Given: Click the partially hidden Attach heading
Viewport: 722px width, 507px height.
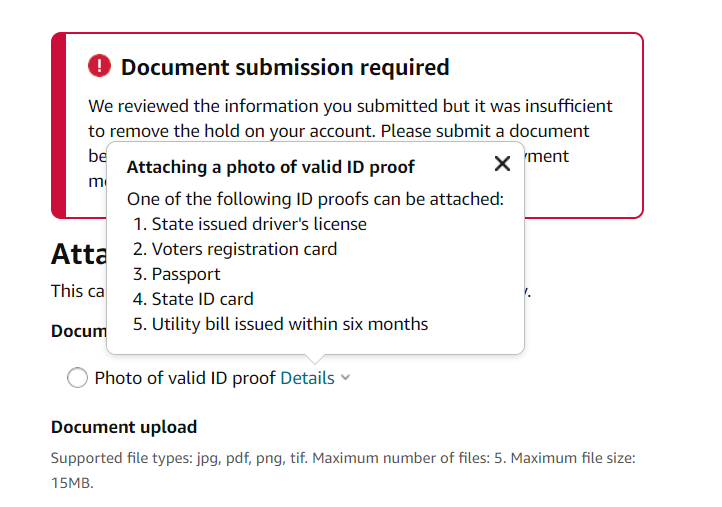Looking at the screenshot, I should tap(79, 254).
